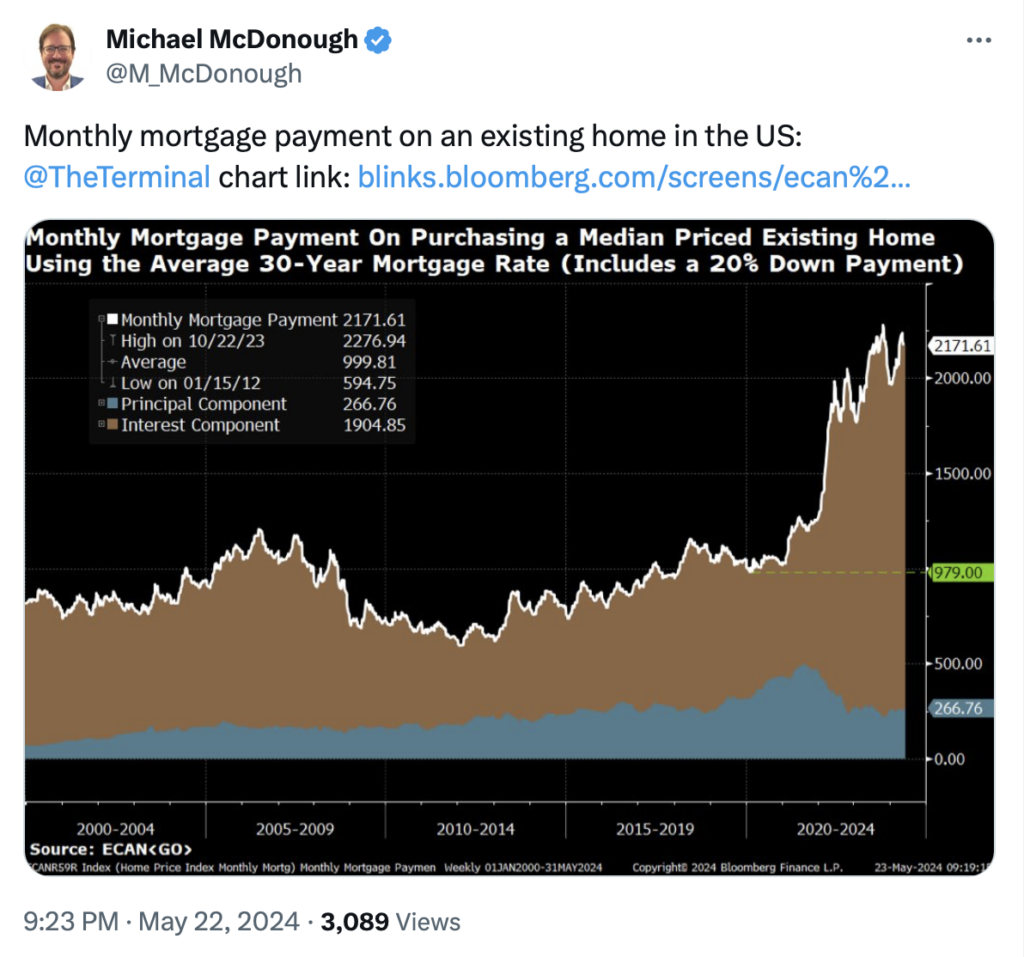Click the white Monthly Mortgage Payment swatch
Screen dimensions: 1024x957
(113, 320)
